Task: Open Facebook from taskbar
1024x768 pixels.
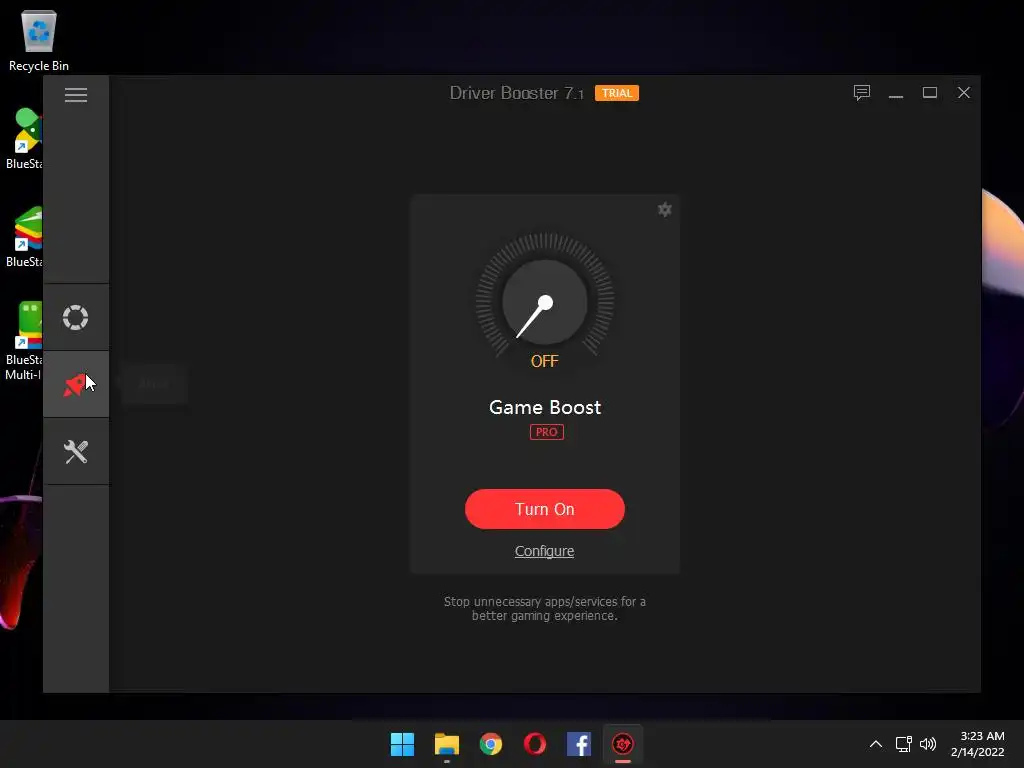Action: [x=579, y=744]
